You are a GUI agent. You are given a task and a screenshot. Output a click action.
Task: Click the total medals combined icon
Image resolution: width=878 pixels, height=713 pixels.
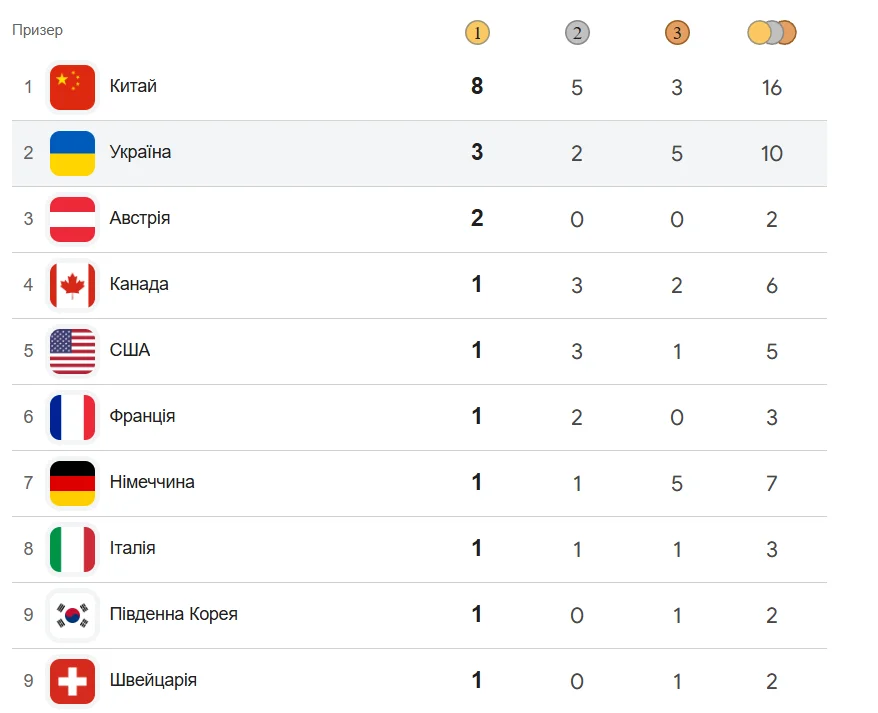tap(771, 33)
